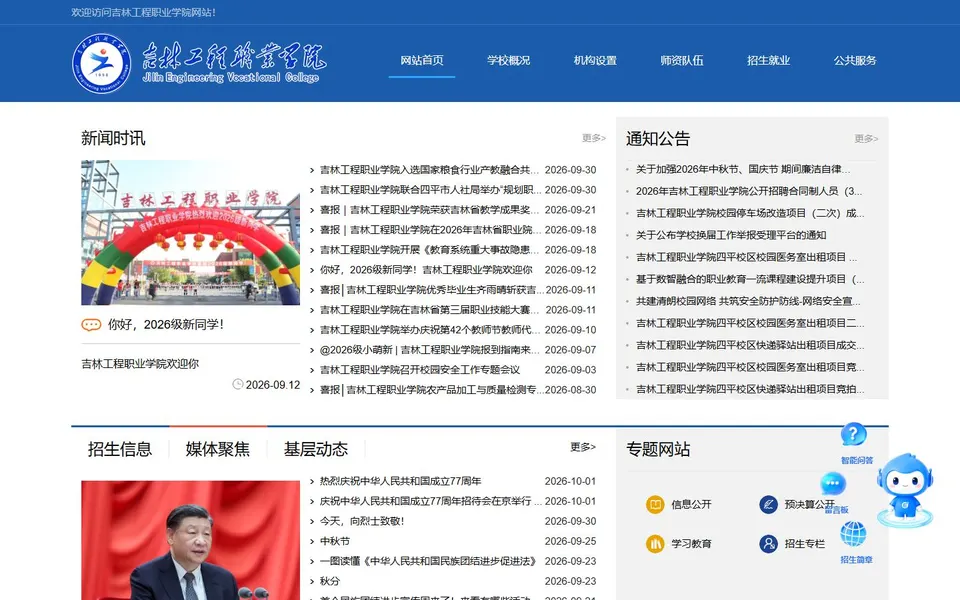Switch to the 招生信息 tab

(120, 449)
